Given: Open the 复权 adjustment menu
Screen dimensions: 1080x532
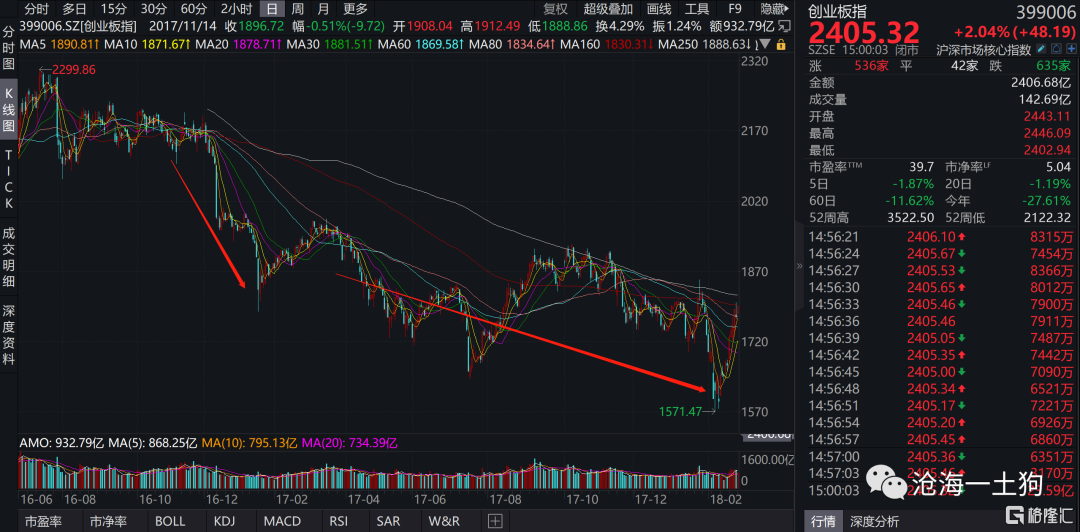Looking at the screenshot, I should (x=555, y=8).
